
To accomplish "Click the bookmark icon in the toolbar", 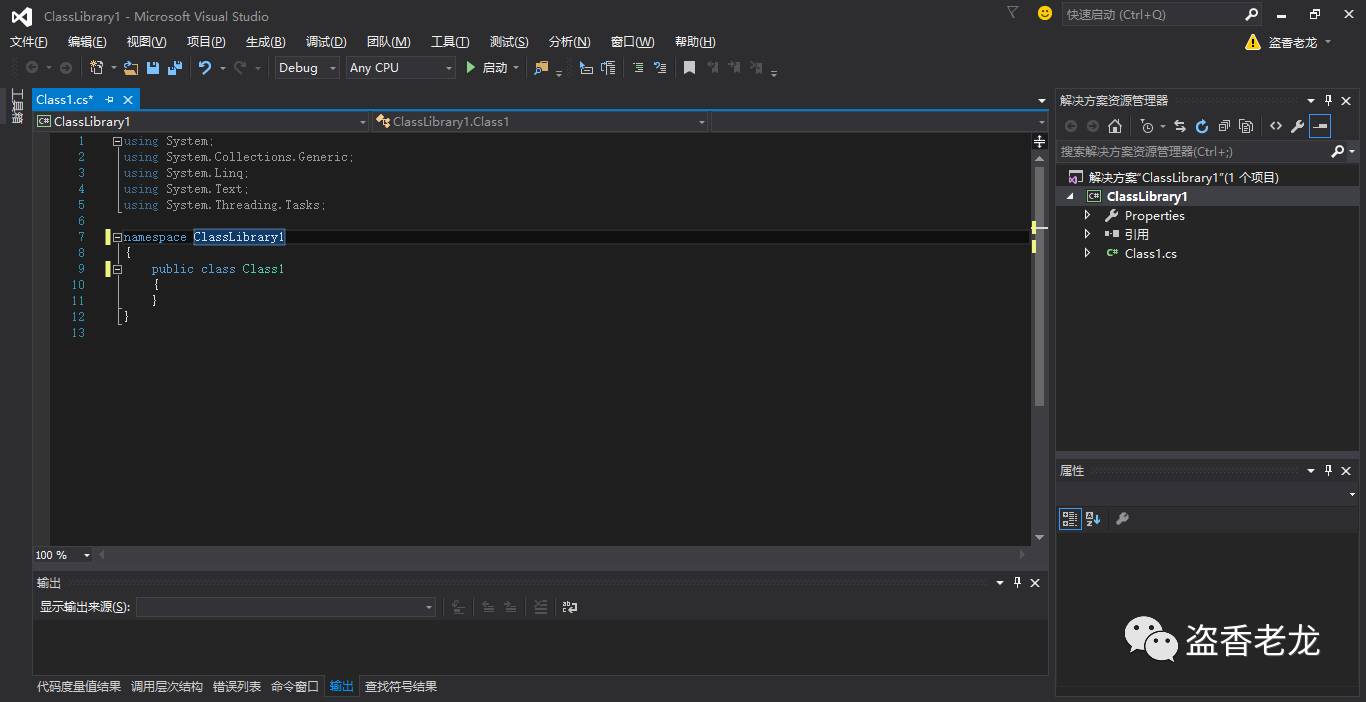I will [689, 68].
